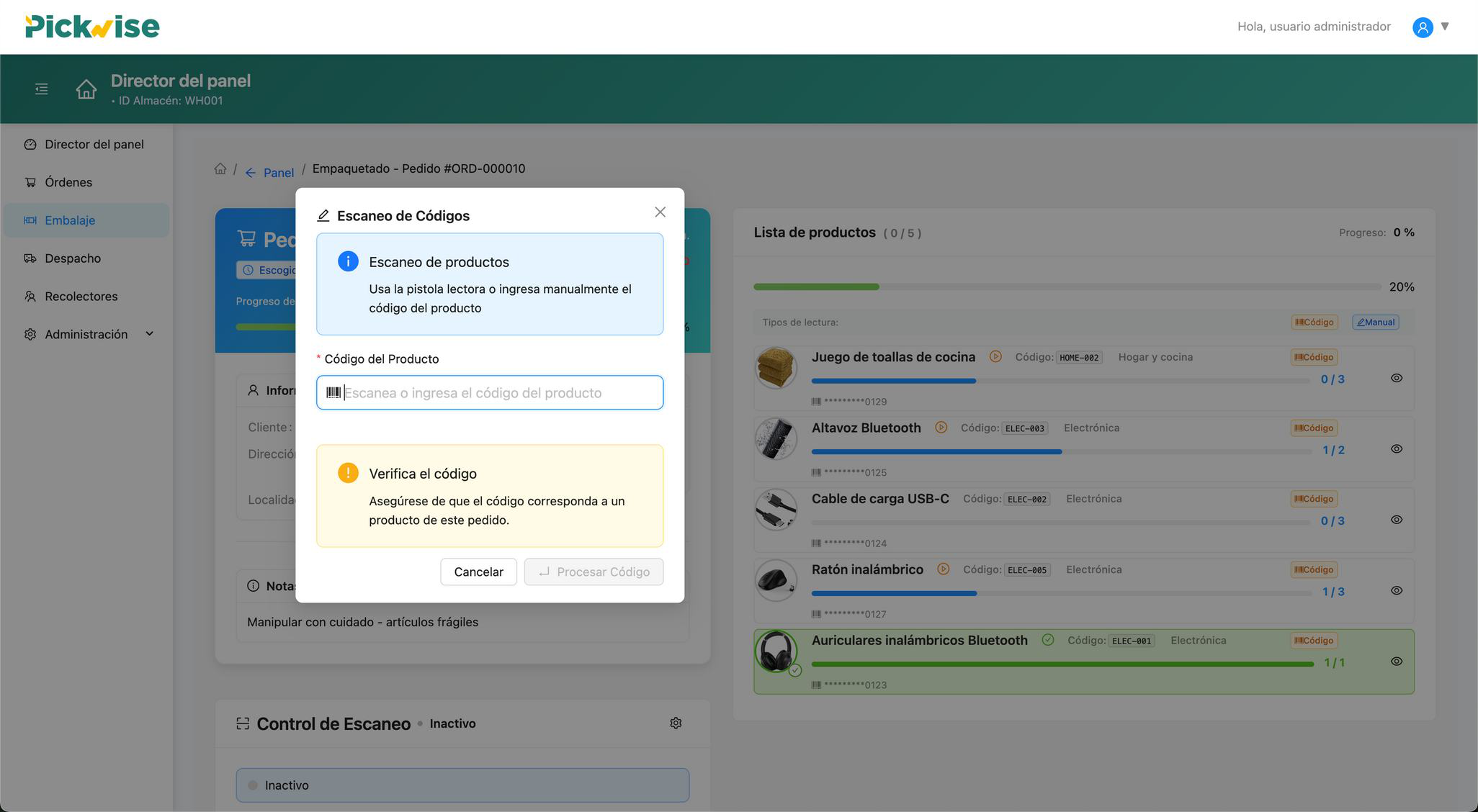
Task: Click the sidebar collapse menu icon
Action: [x=42, y=89]
